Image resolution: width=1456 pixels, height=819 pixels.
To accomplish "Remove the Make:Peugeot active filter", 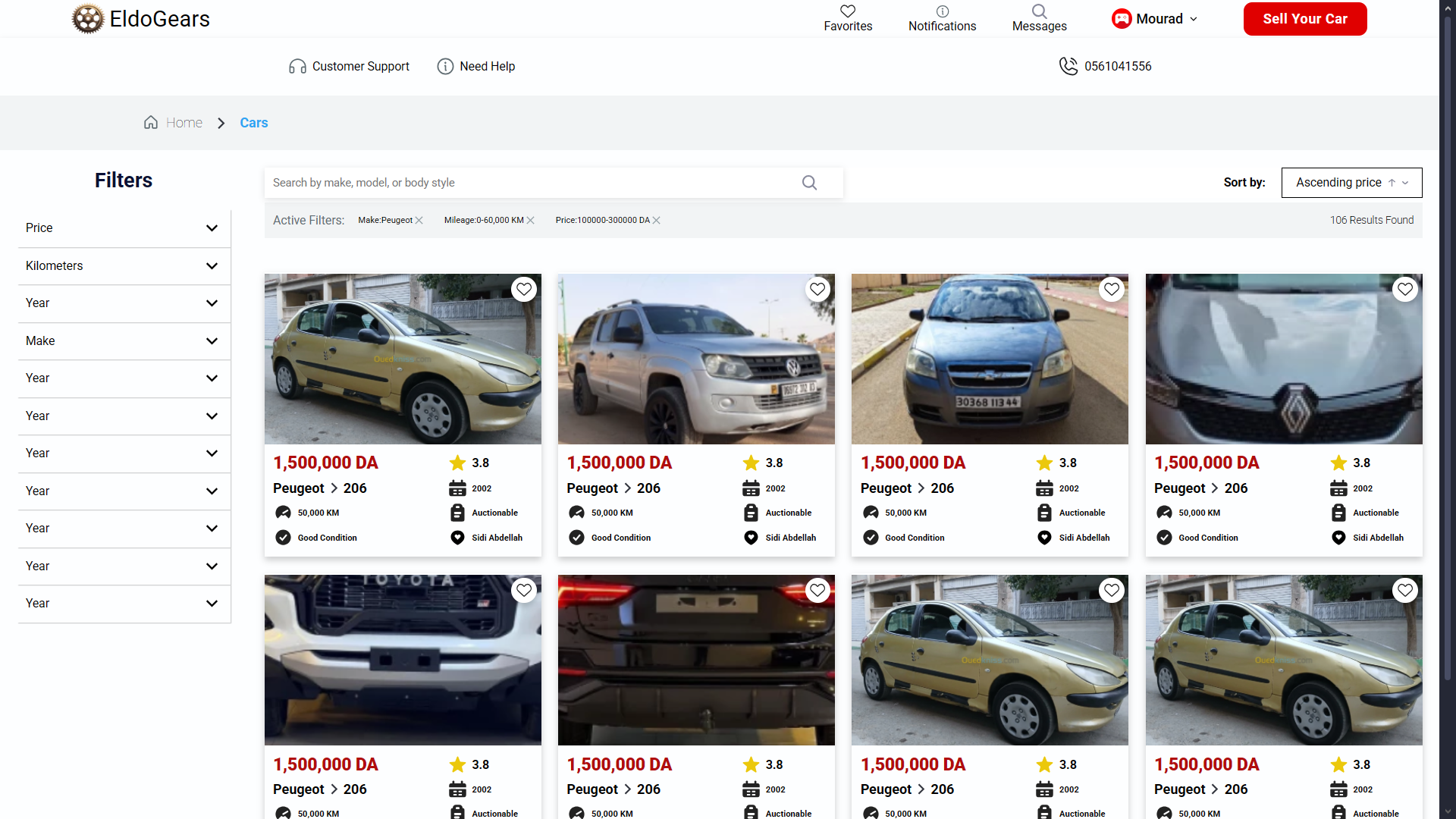I will pyautogui.click(x=419, y=221).
